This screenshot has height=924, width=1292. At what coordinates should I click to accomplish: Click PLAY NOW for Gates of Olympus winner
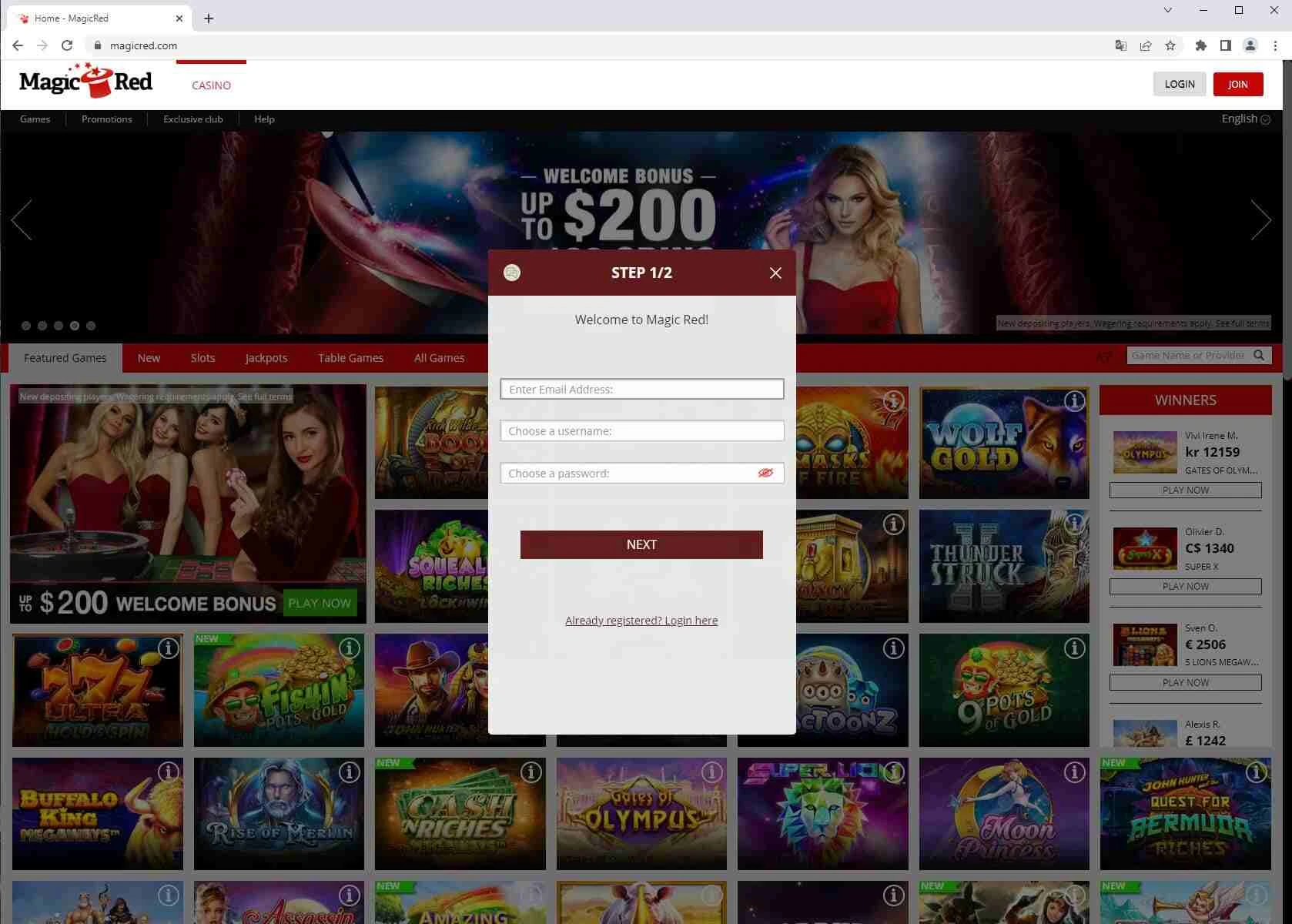click(x=1186, y=490)
